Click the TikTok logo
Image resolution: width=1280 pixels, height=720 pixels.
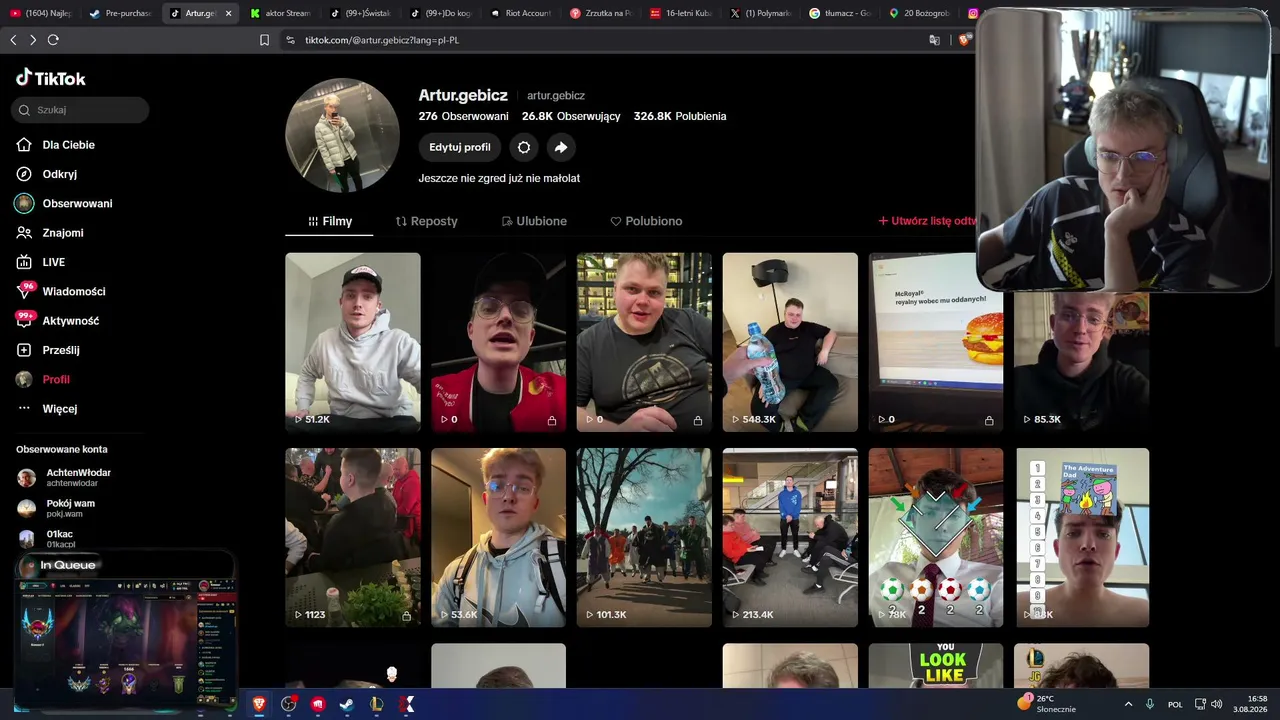pos(51,78)
